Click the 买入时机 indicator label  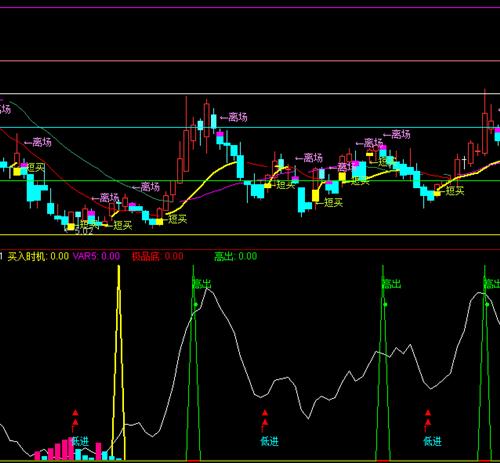click(x=38, y=256)
